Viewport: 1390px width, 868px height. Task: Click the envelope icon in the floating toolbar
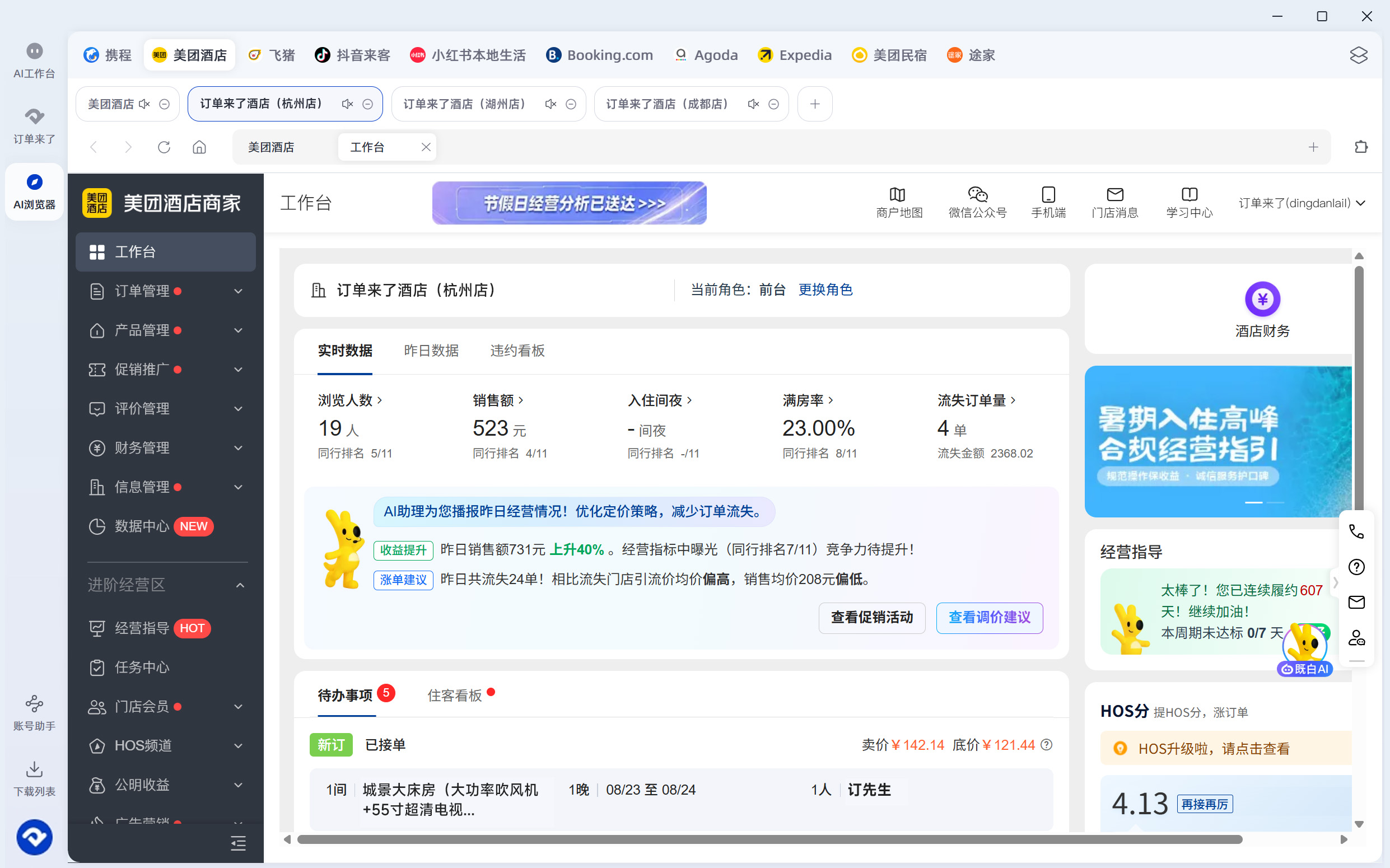pos(1356,602)
